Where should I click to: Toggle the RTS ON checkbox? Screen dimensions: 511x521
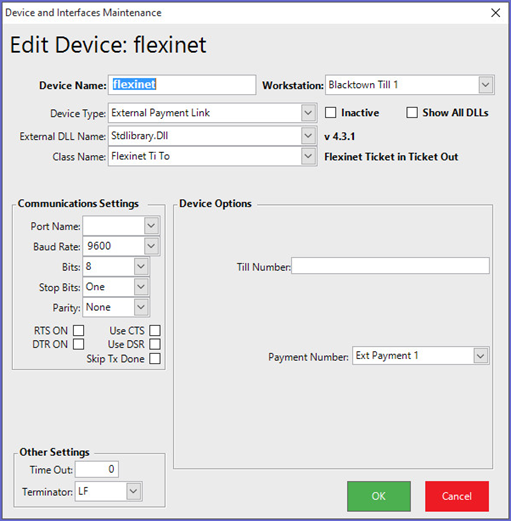click(x=79, y=331)
